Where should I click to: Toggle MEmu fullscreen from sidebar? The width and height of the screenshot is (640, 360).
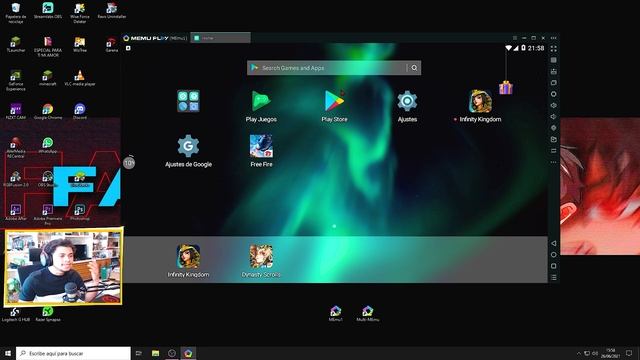(x=553, y=49)
